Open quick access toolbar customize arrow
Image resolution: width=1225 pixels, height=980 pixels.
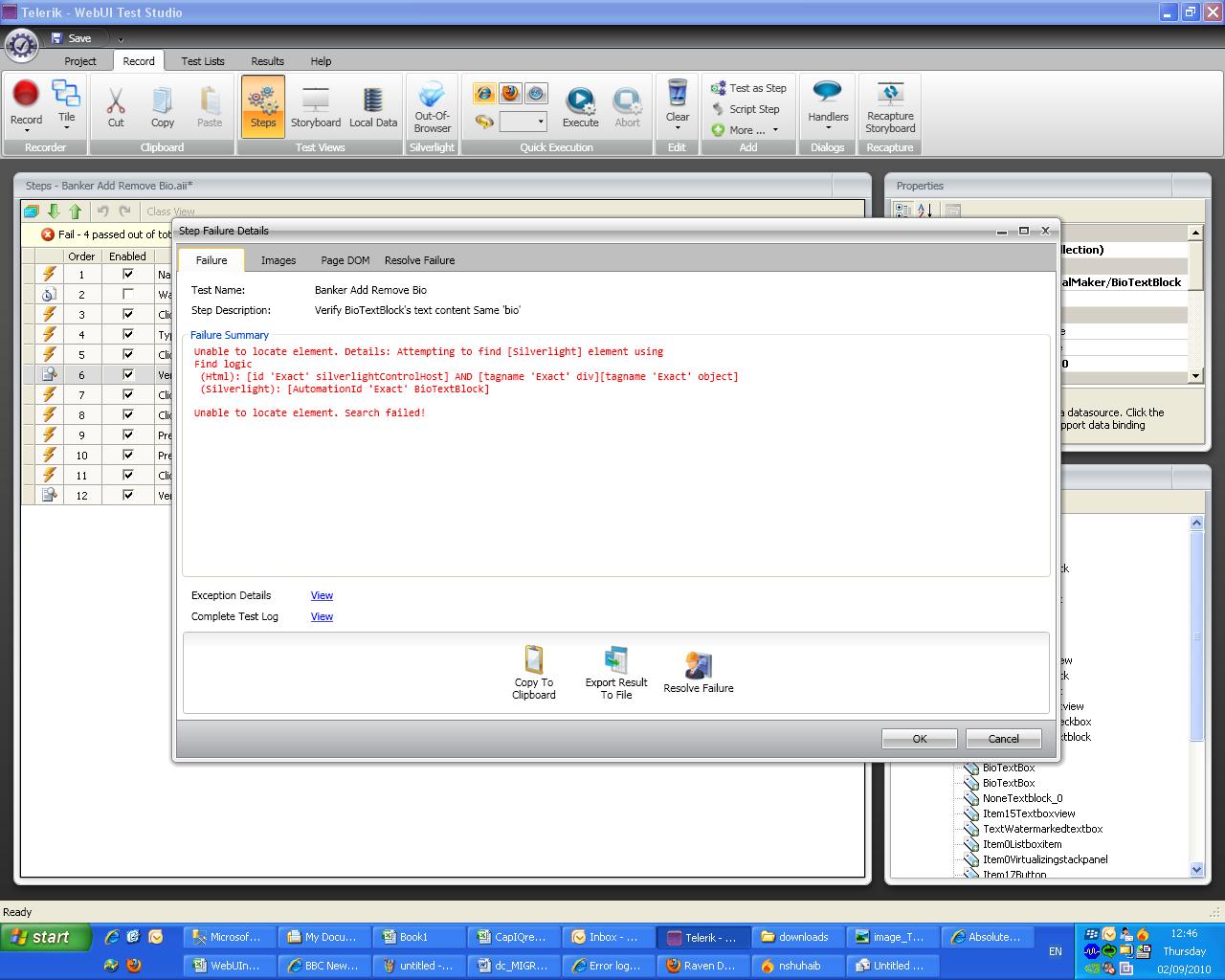pyautogui.click(x=121, y=39)
